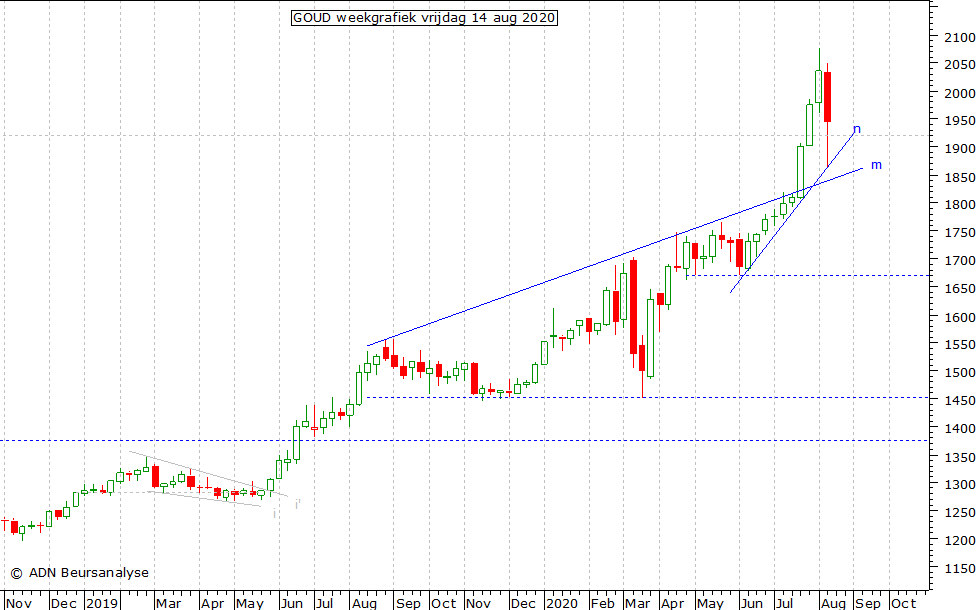Select the Feb label on the time axis
The image size is (980, 610).
click(602, 603)
